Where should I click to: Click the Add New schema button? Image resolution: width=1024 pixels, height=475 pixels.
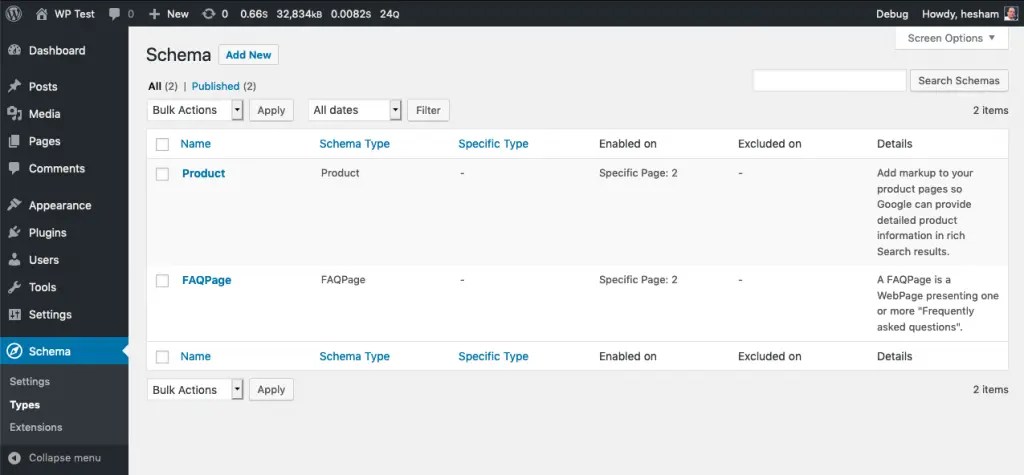point(249,55)
